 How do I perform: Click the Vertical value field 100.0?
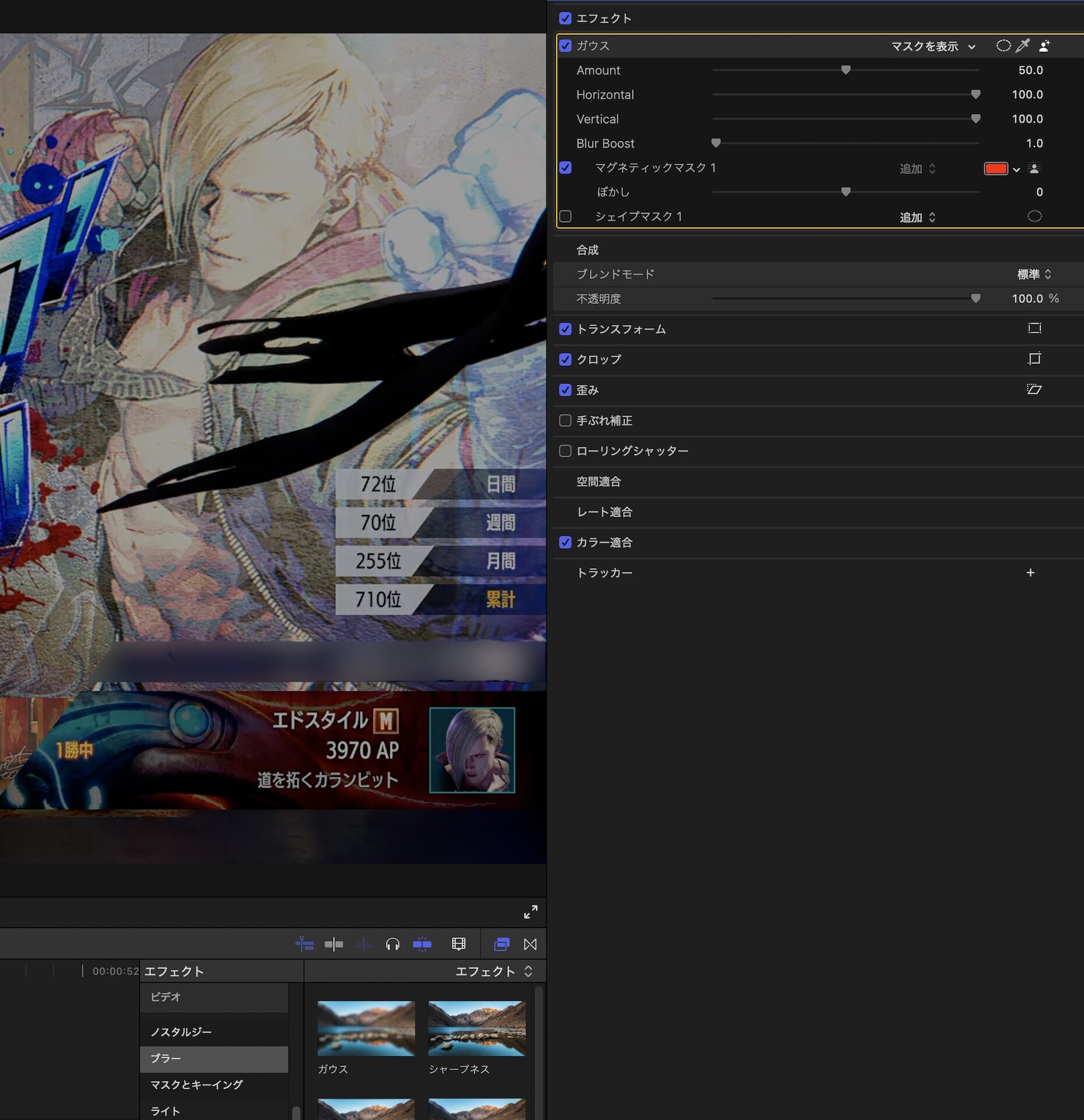(x=1027, y=119)
